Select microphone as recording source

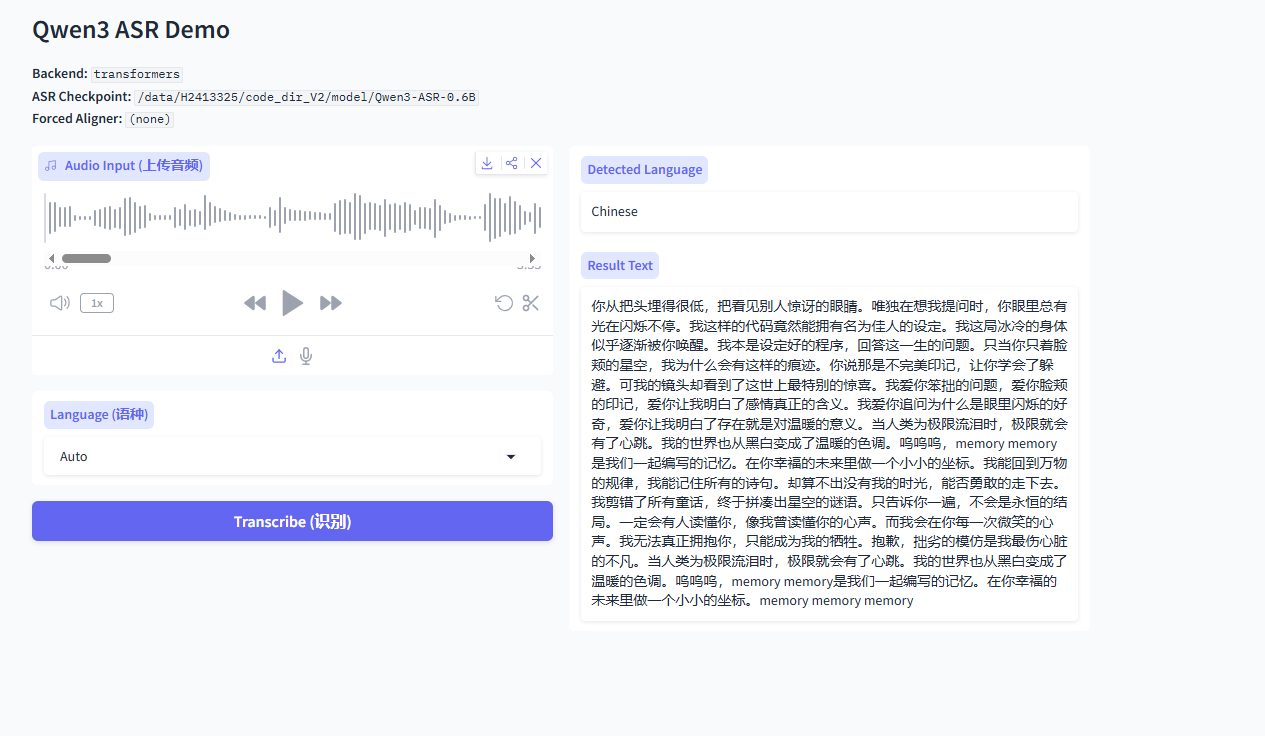tap(306, 356)
